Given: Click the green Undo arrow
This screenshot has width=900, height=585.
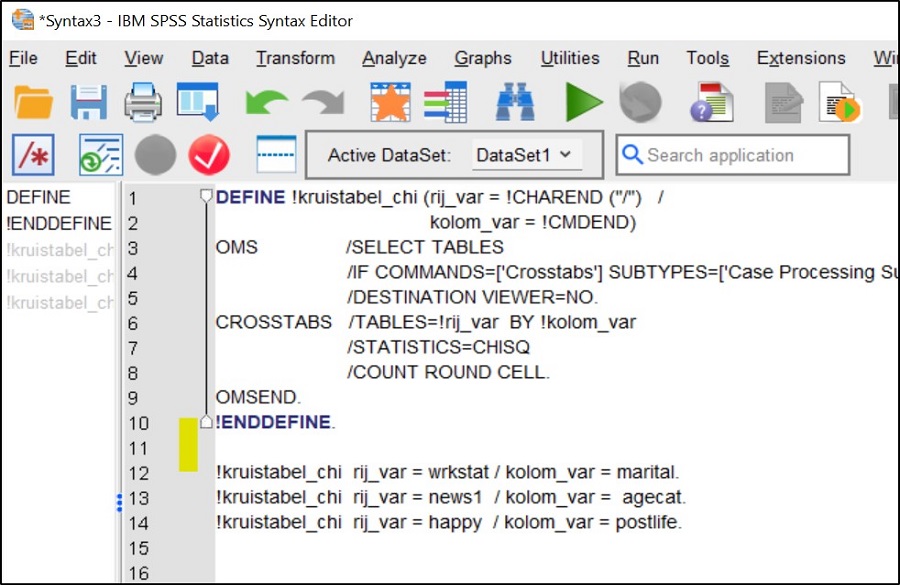Looking at the screenshot, I should (266, 102).
